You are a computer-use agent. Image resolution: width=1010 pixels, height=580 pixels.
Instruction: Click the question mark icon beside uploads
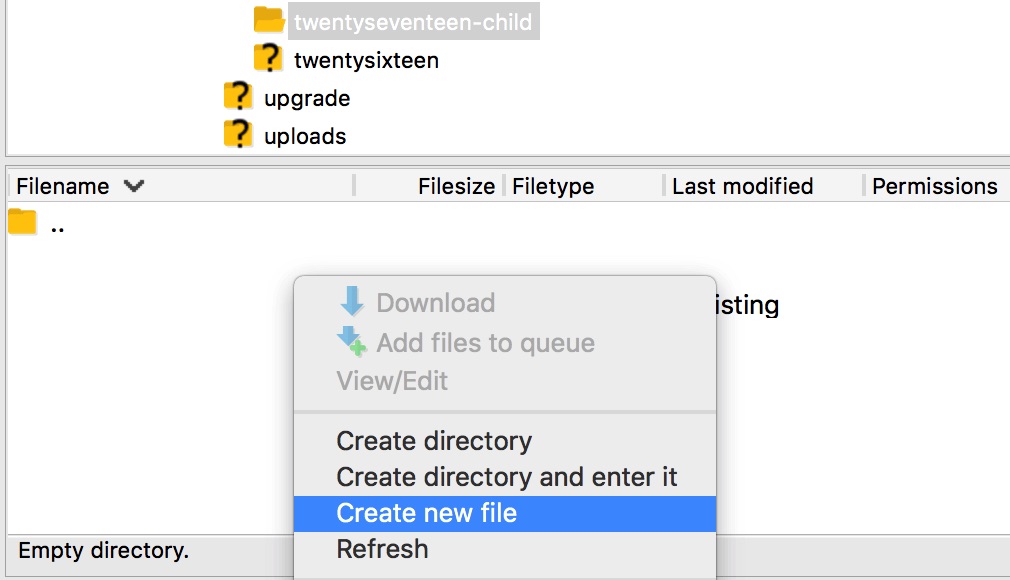tap(237, 135)
